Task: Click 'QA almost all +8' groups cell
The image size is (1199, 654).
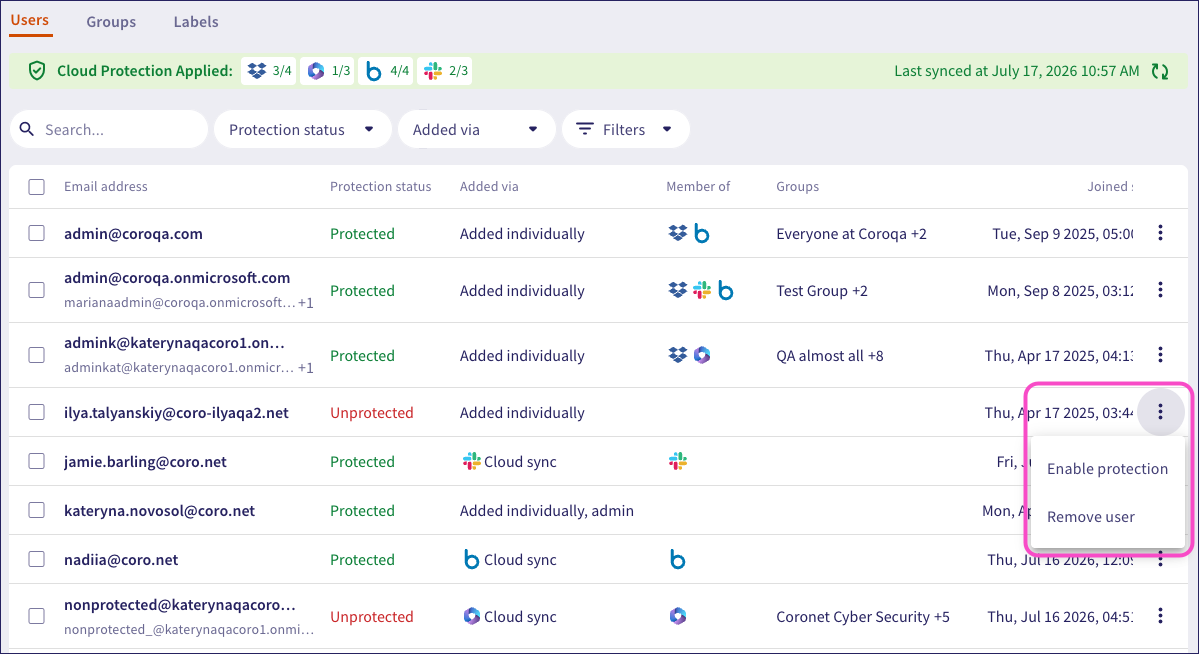Action: coord(830,356)
